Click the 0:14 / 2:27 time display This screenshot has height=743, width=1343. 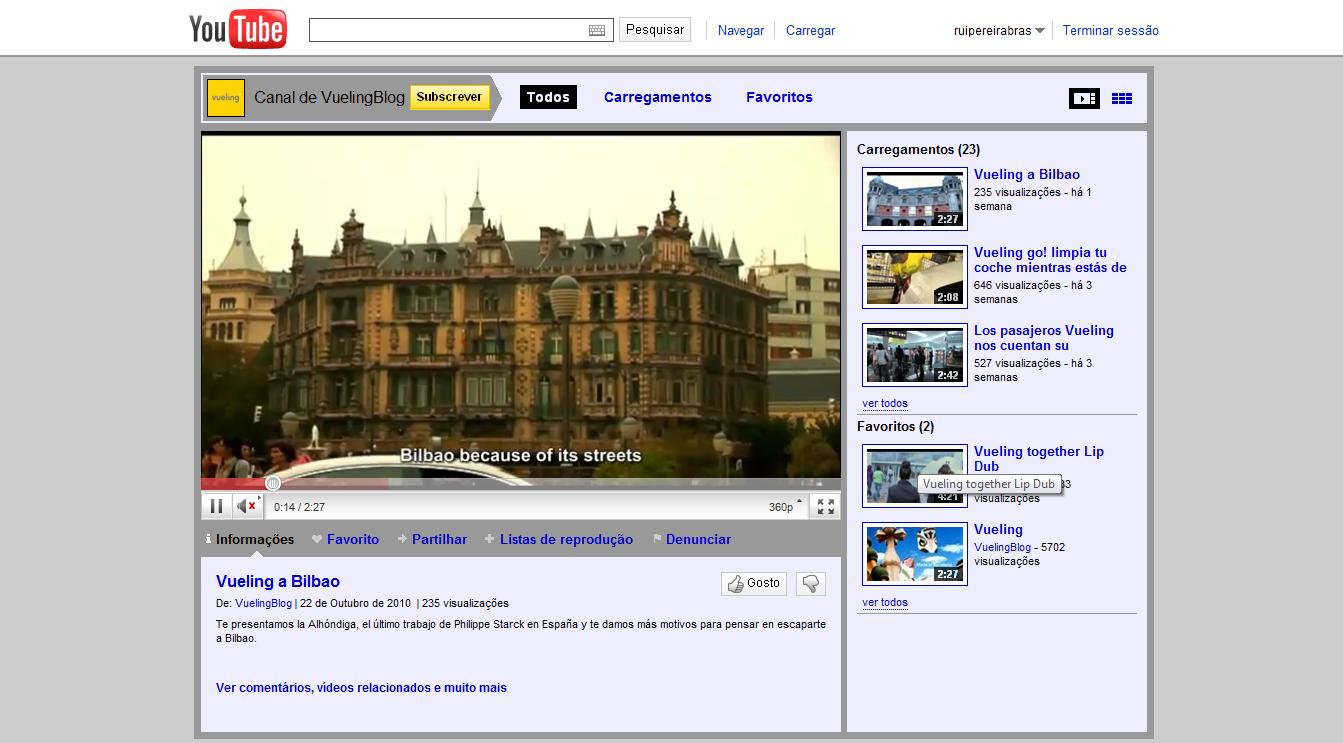299,507
